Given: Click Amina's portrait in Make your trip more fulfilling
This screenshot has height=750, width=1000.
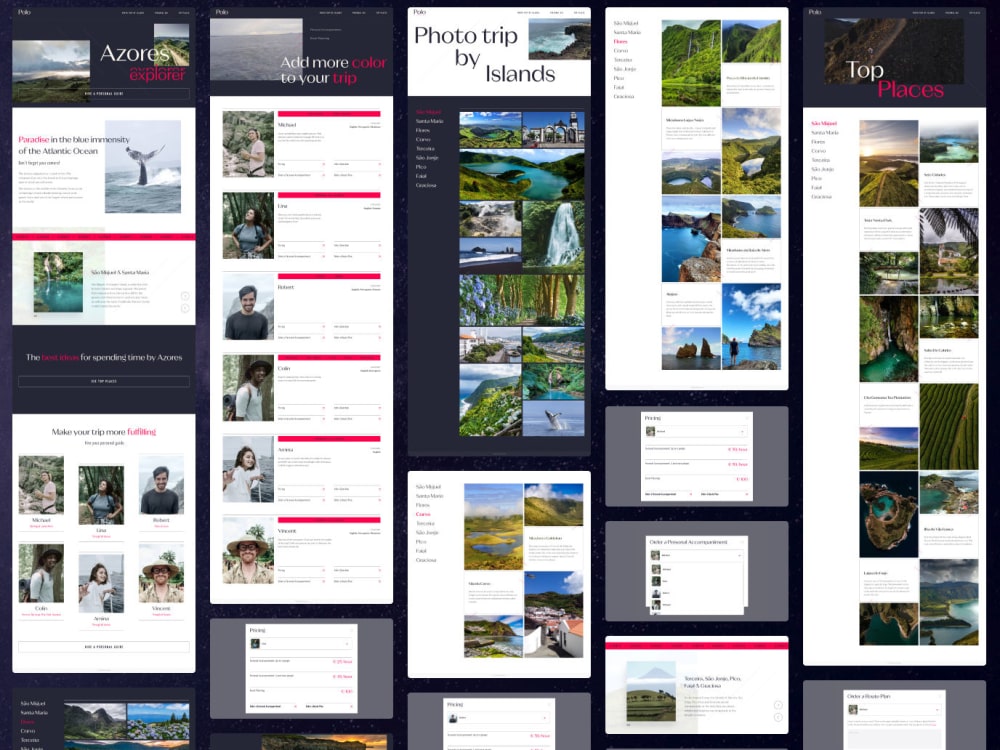Looking at the screenshot, I should pyautogui.click(x=101, y=584).
